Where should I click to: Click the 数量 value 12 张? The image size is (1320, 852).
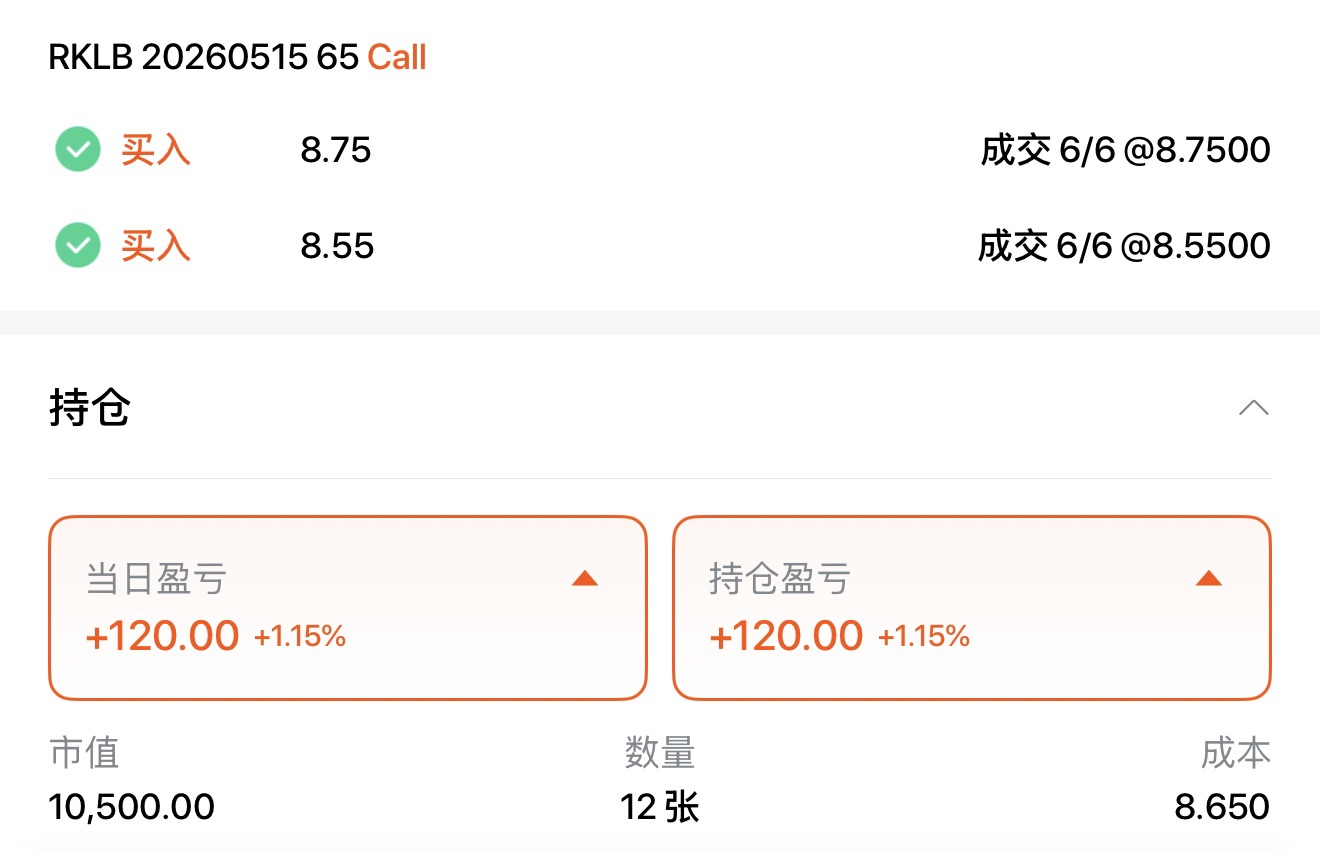[660, 806]
